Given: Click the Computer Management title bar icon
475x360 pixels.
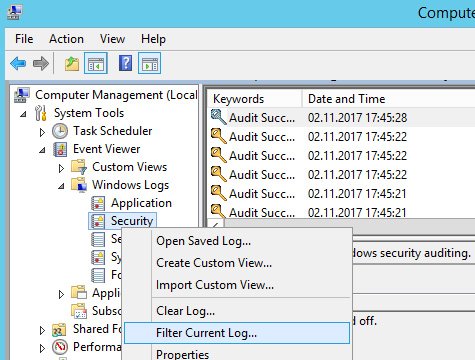Looking at the screenshot, I should point(14,12).
